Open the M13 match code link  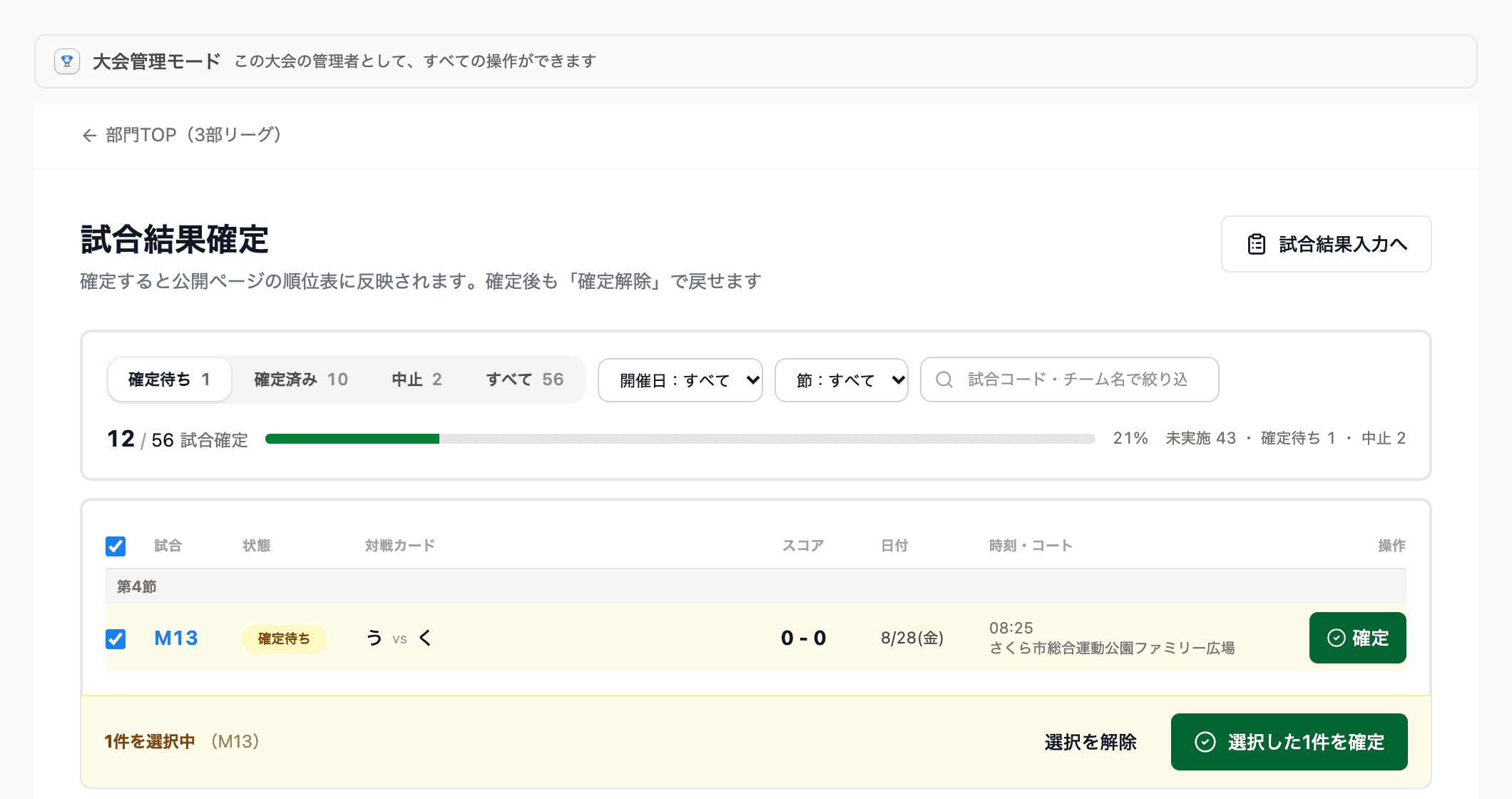pyautogui.click(x=176, y=638)
